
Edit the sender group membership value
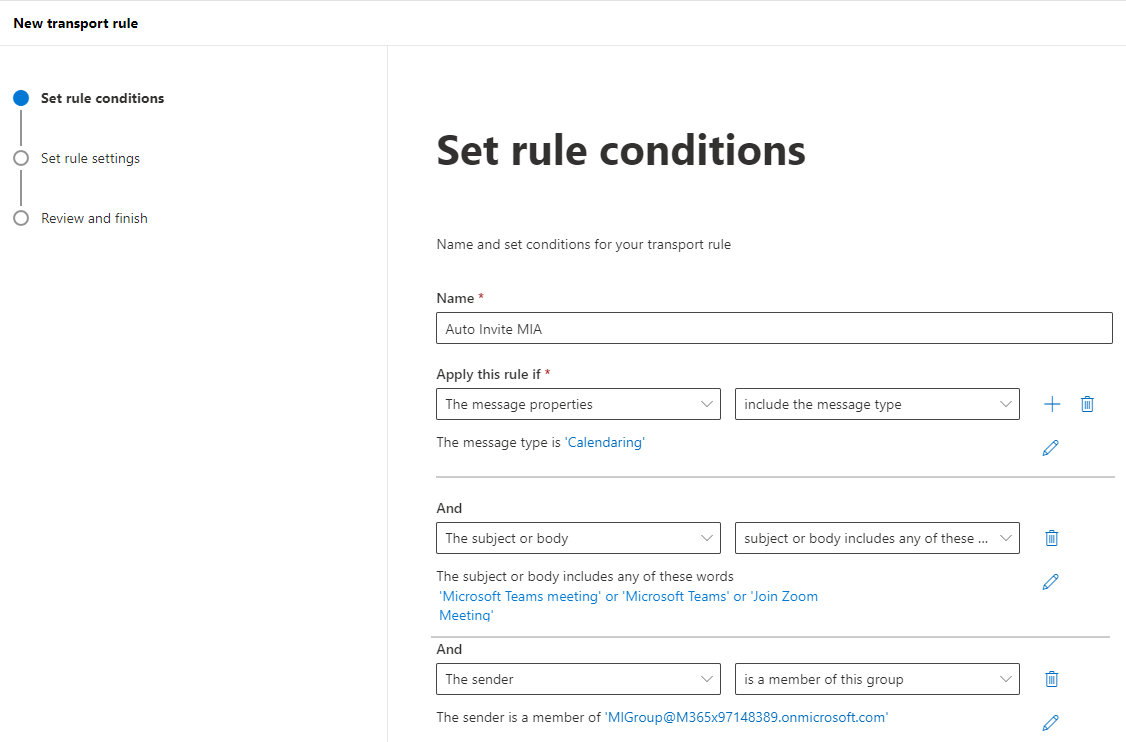[x=1050, y=722]
